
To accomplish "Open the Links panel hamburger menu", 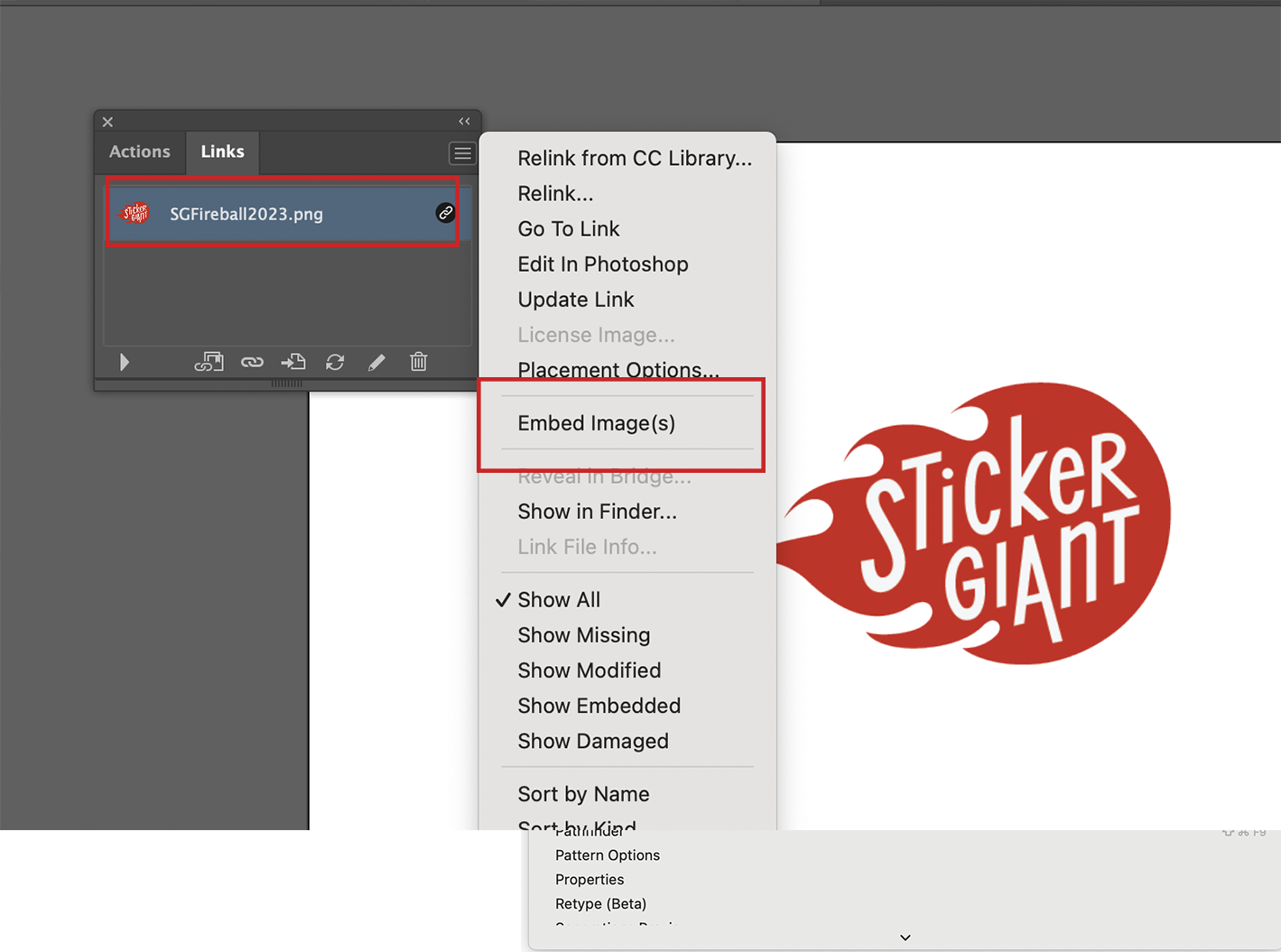I will (x=462, y=153).
